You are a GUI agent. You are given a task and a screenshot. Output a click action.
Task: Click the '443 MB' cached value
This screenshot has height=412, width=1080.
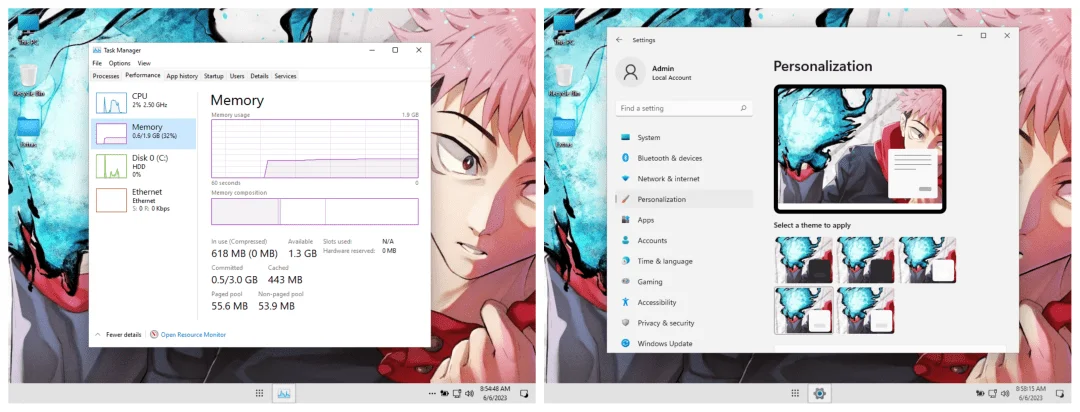point(284,279)
